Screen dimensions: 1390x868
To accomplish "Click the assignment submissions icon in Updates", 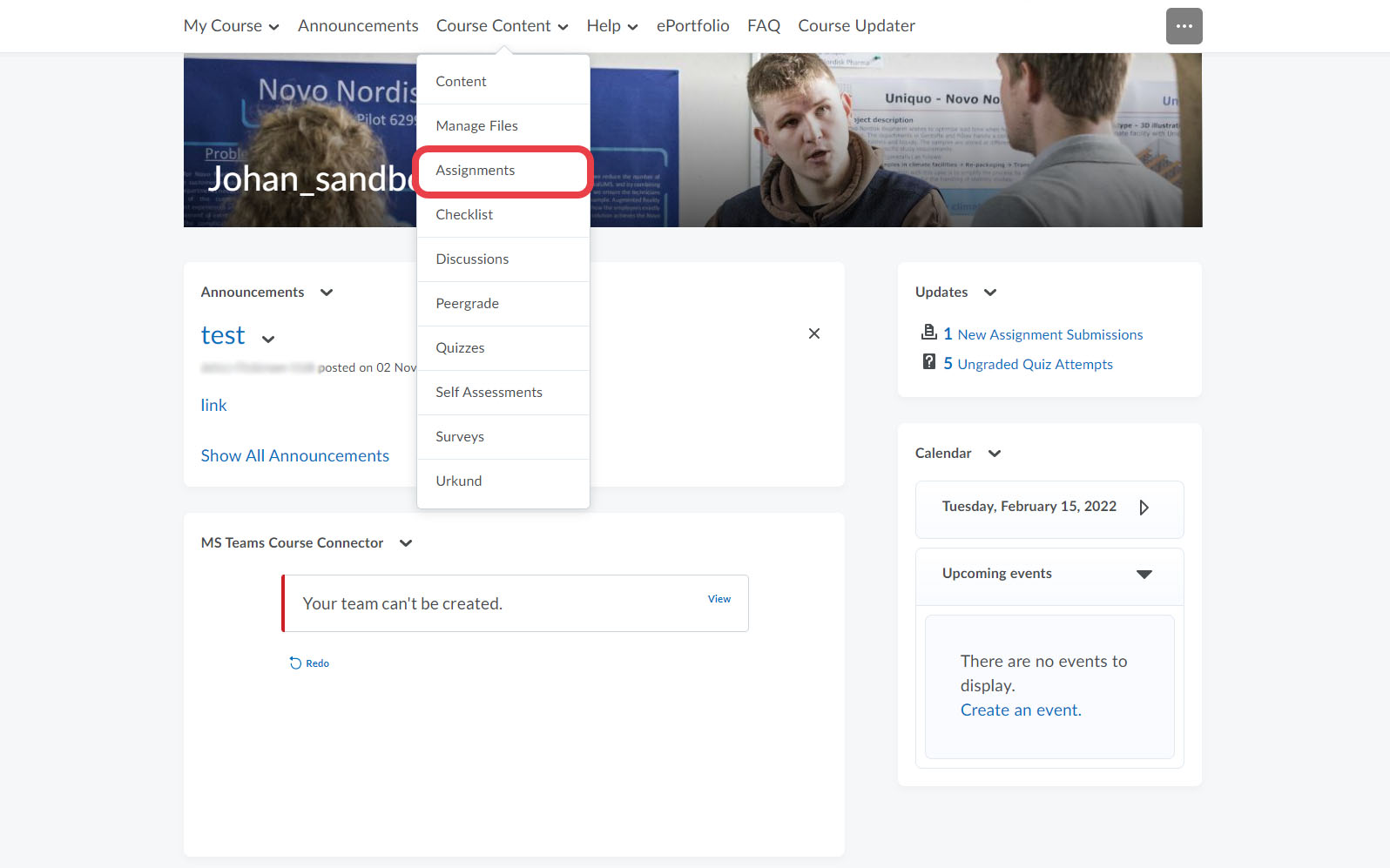I will coord(928,333).
